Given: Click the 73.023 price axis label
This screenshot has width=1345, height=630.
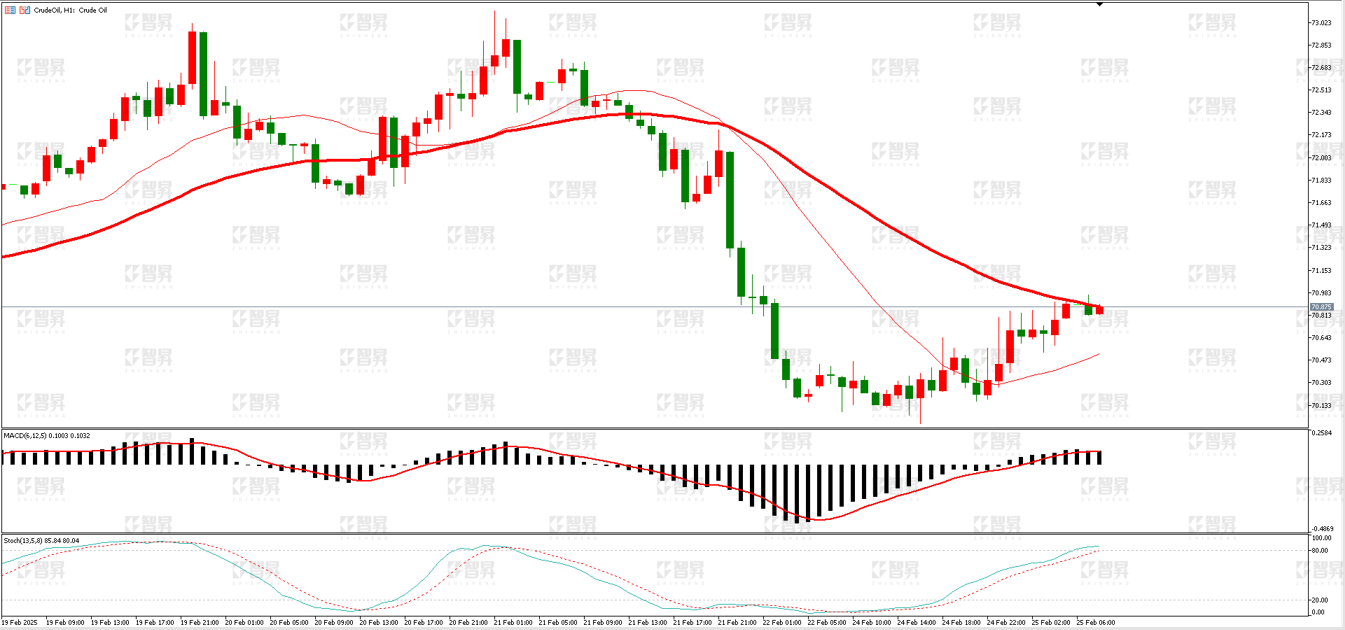Looking at the screenshot, I should [1320, 22].
